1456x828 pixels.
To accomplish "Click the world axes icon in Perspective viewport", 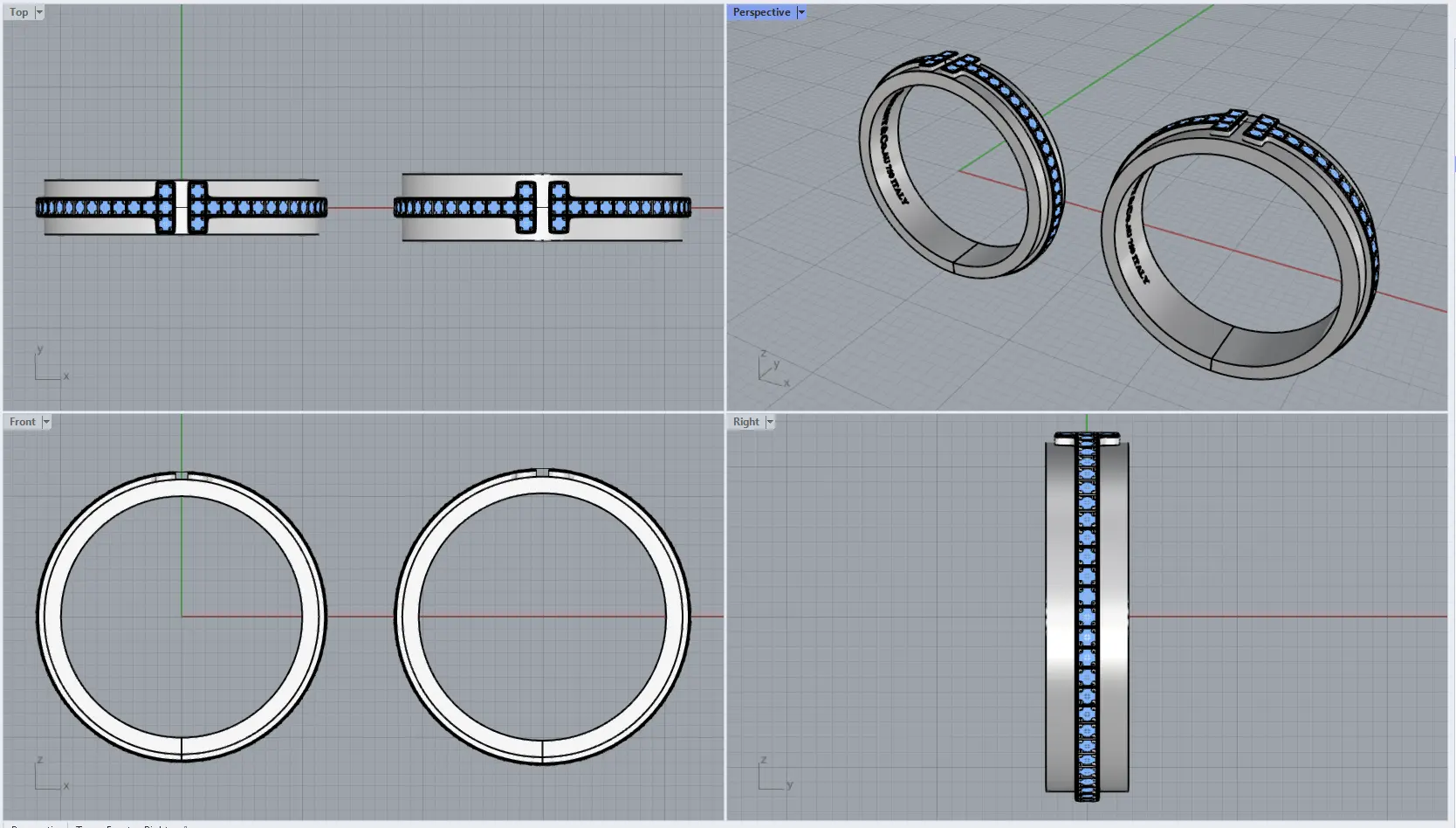I will click(x=771, y=370).
